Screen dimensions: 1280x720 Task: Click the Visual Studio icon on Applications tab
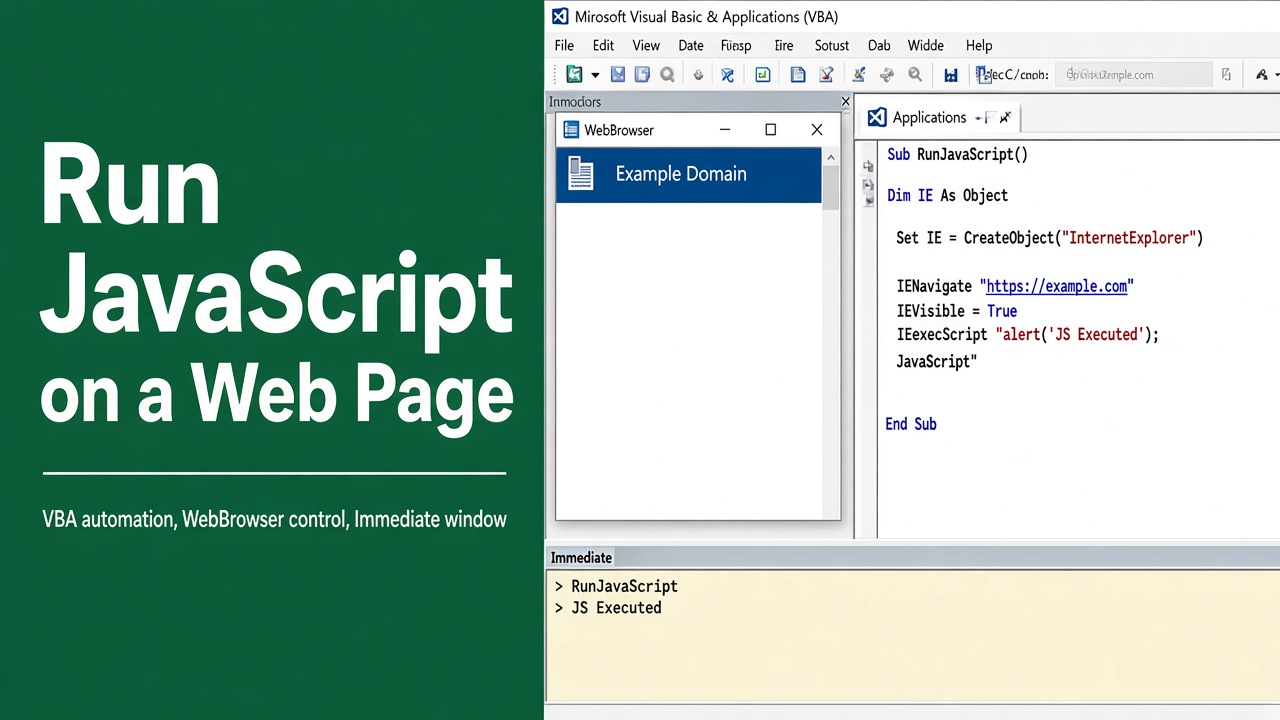pyautogui.click(x=877, y=118)
